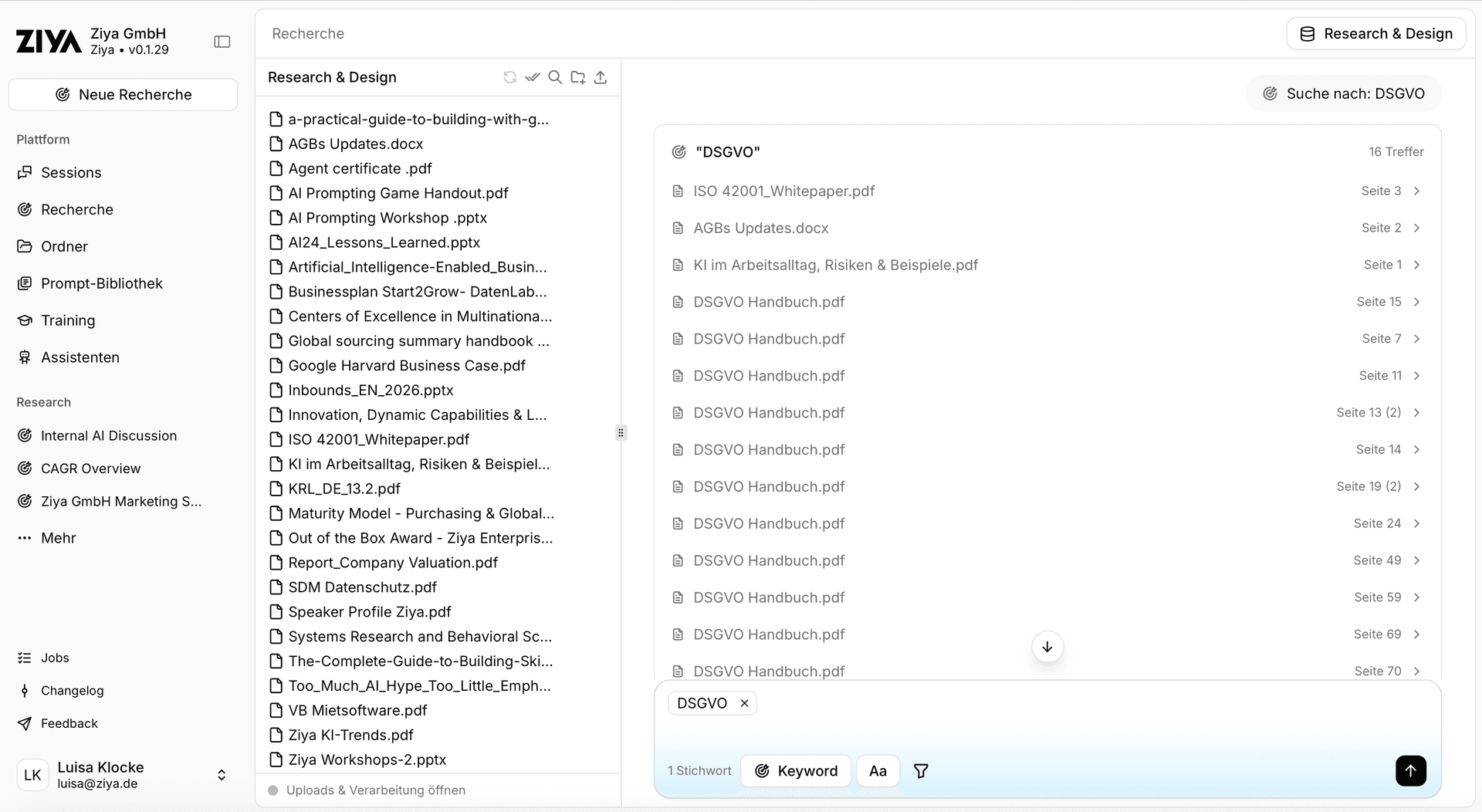Screen dimensions: 1482x812
Task: Toggle case sensitivity with the Aa button
Action: (x=878, y=771)
